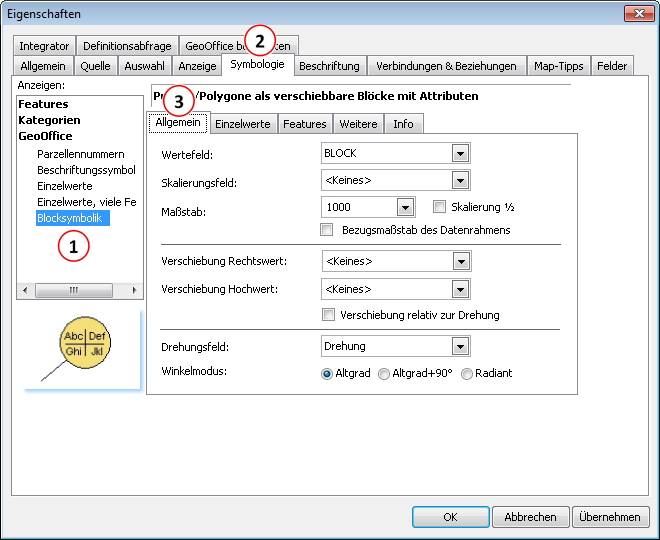Open the Einzelwerte inner tab
The image size is (660, 540).
coord(243,124)
